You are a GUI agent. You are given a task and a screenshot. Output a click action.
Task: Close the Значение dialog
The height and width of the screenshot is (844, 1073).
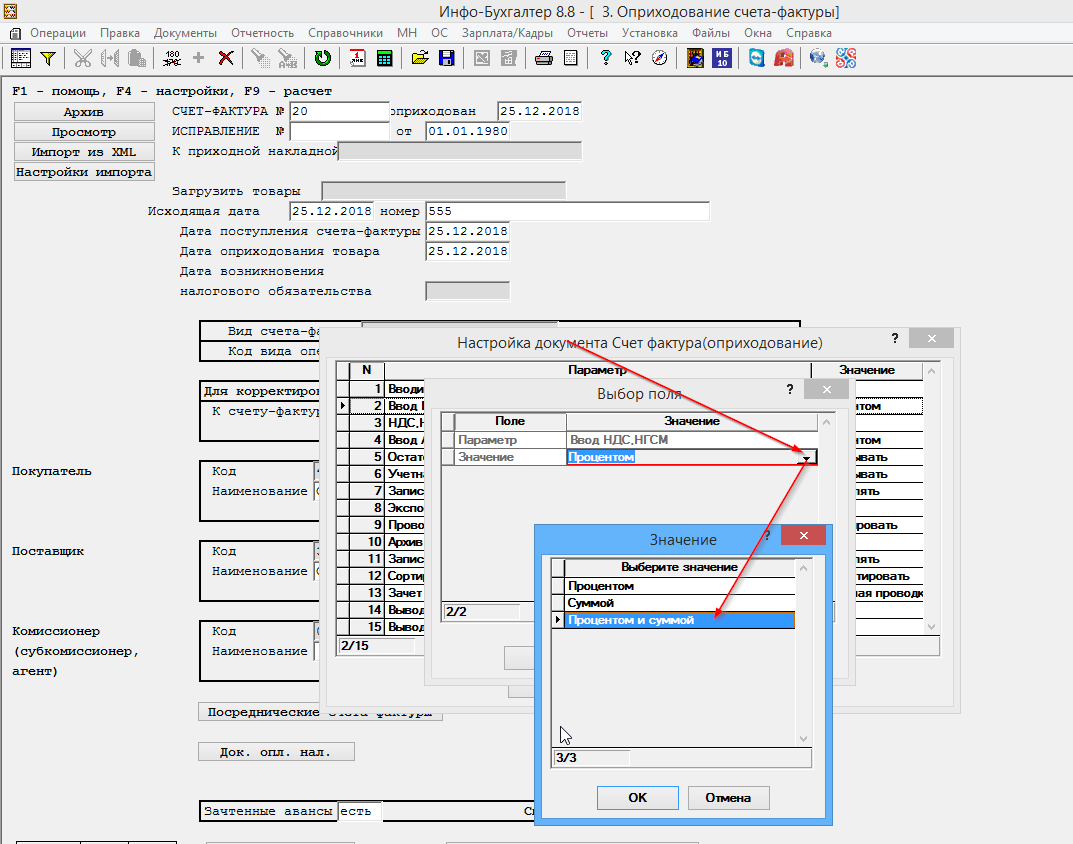click(803, 535)
